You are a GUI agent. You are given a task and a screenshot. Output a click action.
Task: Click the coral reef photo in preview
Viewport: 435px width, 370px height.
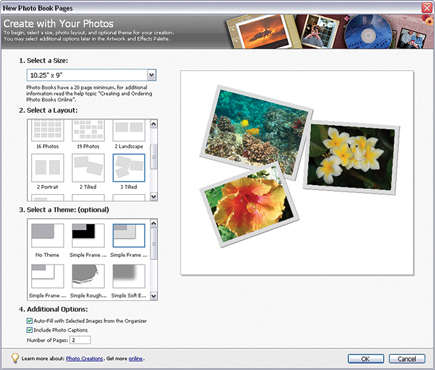coord(257,132)
